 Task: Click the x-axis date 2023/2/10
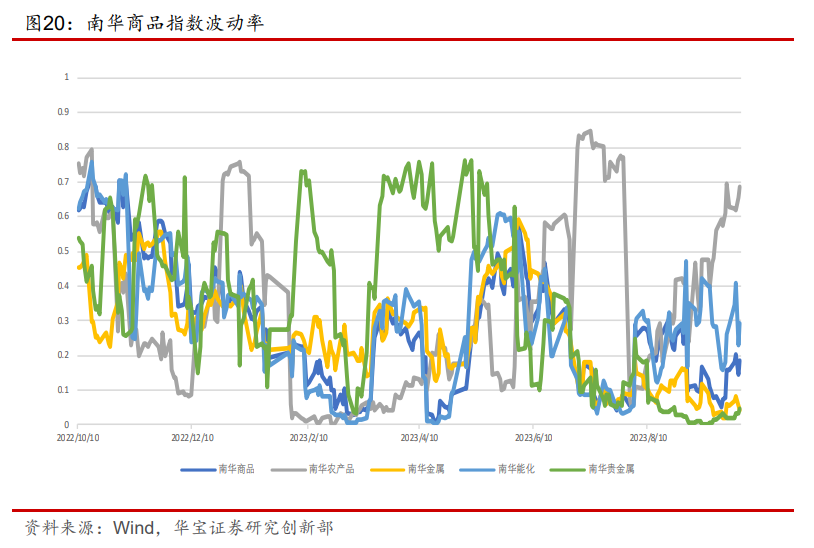pos(308,438)
